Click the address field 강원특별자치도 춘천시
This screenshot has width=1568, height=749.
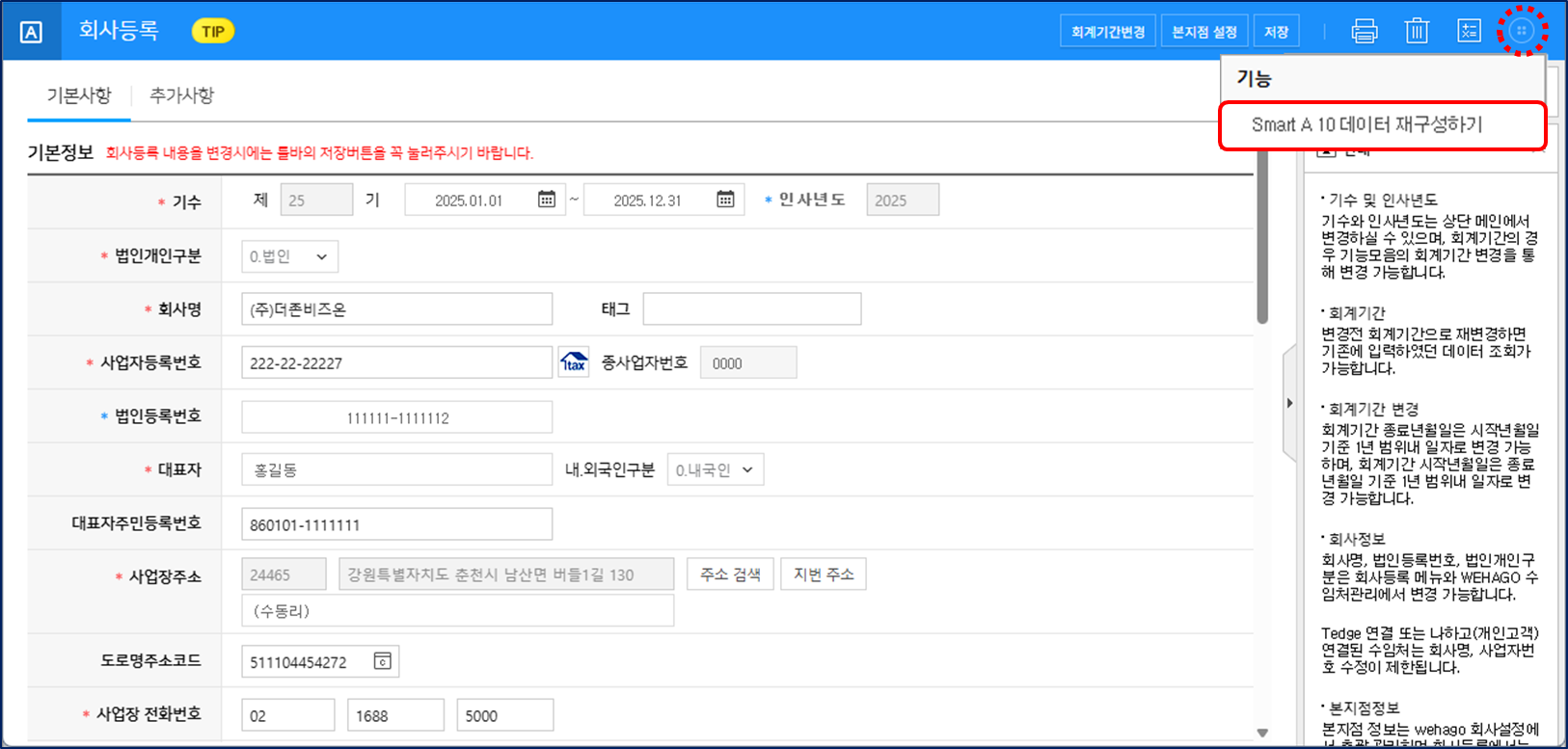[506, 575]
